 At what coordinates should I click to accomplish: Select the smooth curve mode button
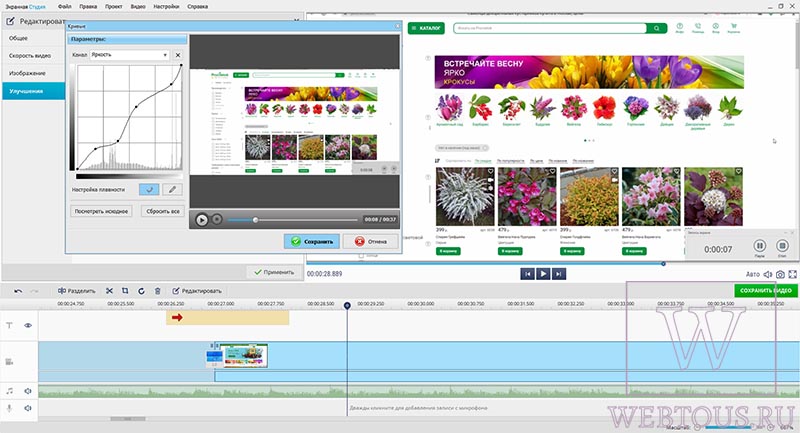pos(149,189)
